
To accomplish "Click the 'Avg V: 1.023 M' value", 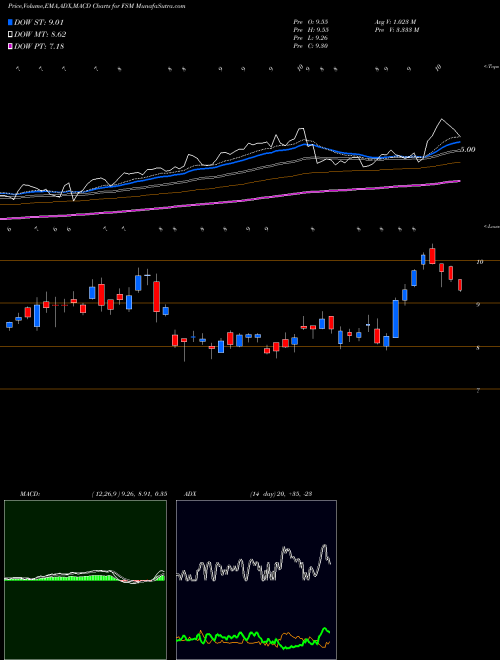I will (395, 22).
